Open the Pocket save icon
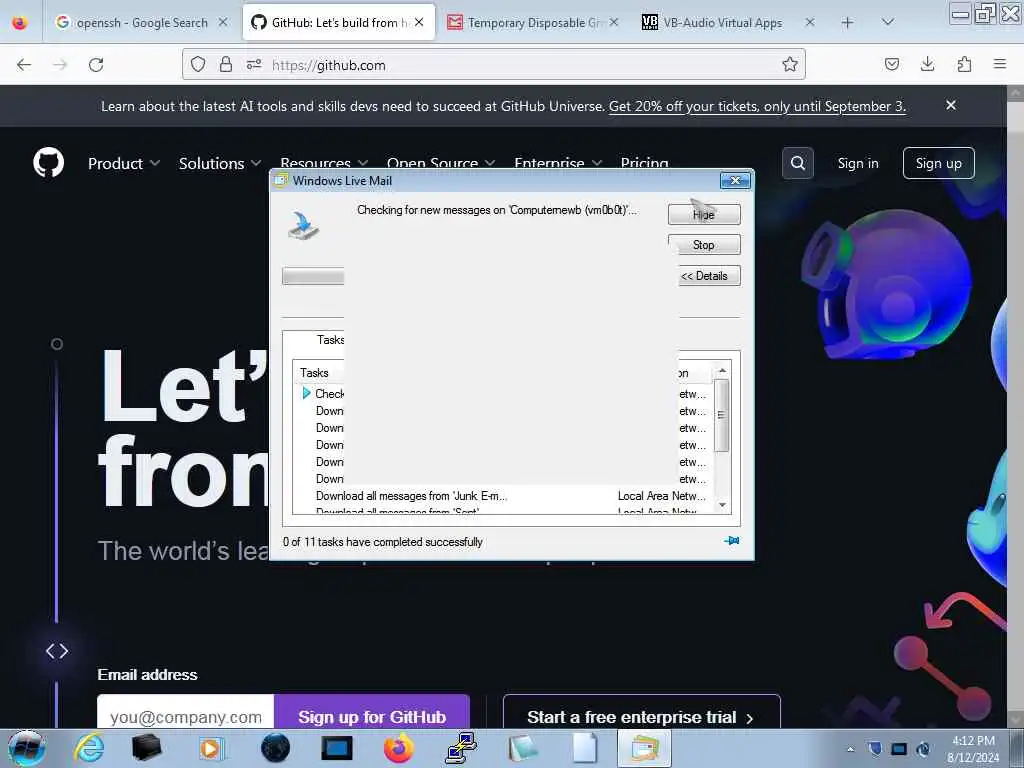The image size is (1024, 768). tap(891, 64)
